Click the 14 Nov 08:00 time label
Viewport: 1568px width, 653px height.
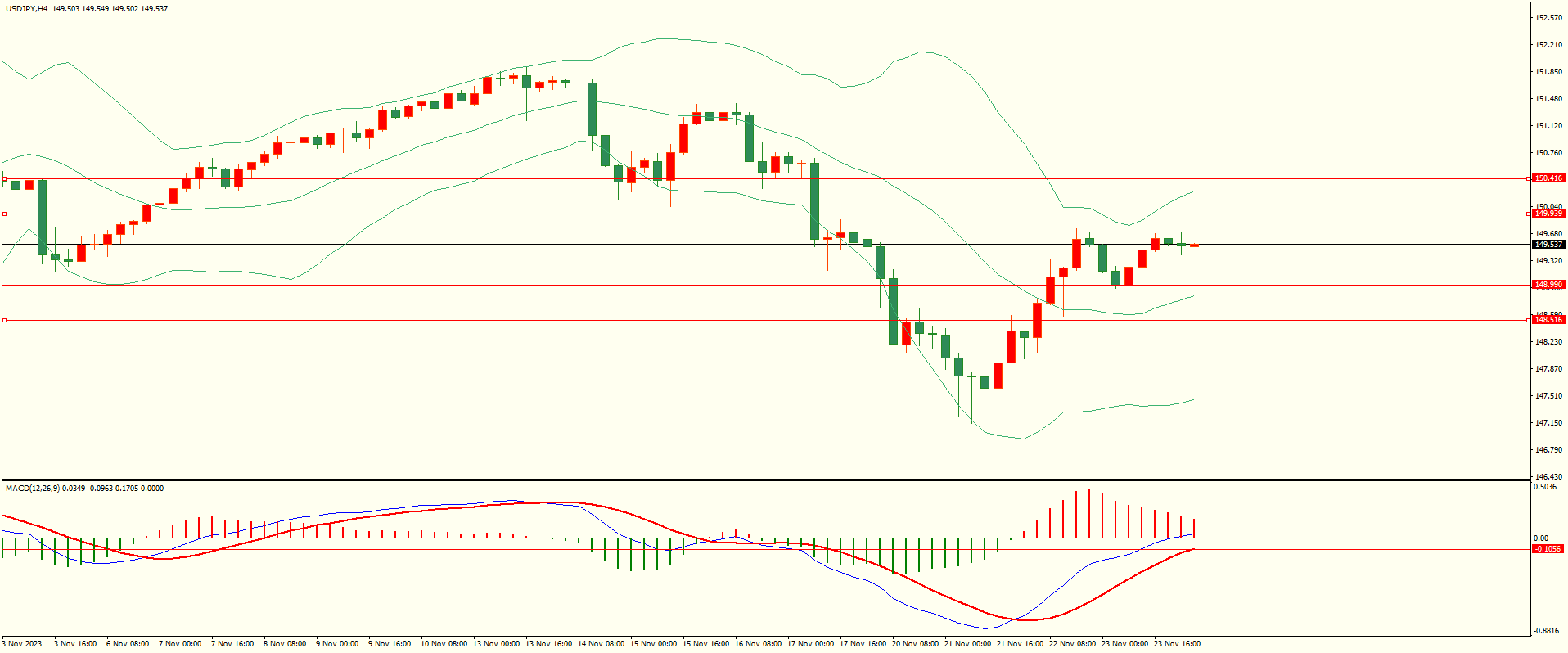pos(601,644)
